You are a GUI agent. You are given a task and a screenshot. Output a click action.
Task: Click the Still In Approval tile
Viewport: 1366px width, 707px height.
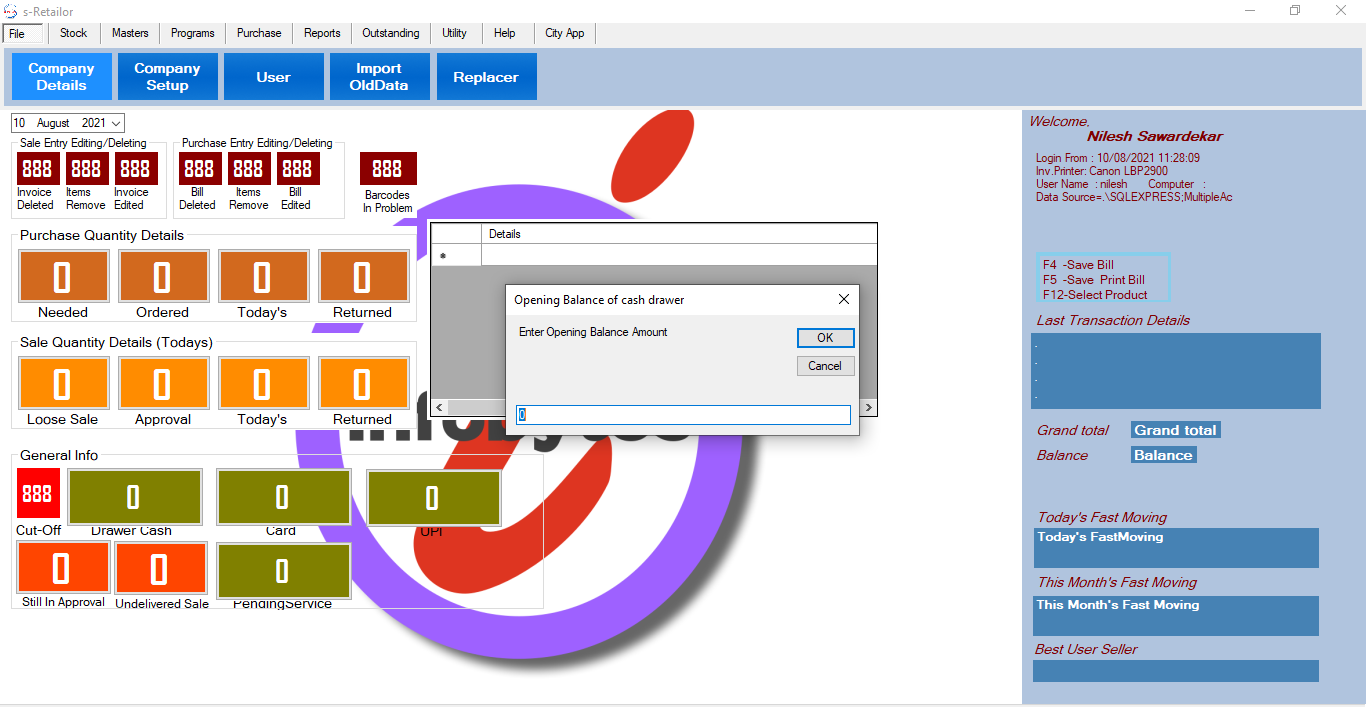pos(62,568)
